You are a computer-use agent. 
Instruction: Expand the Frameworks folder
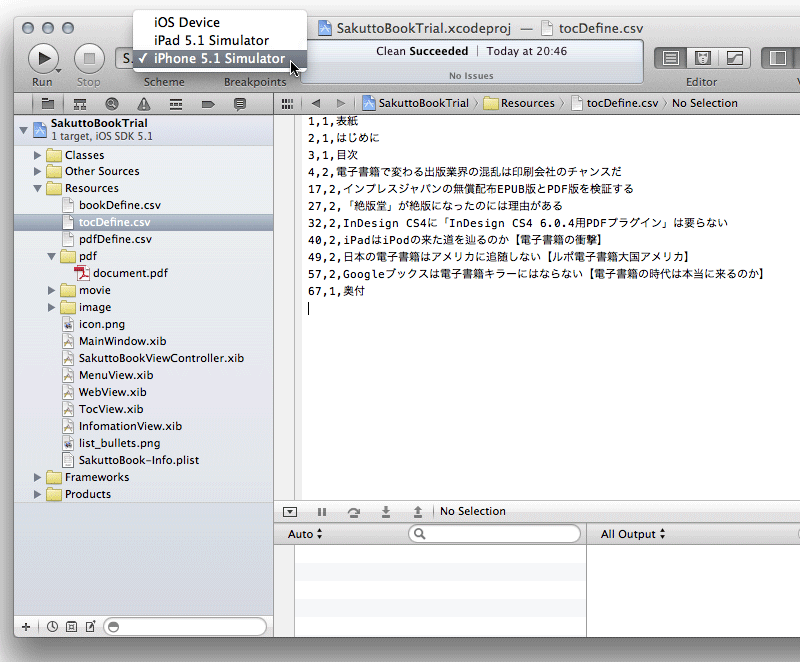pyautogui.click(x=37, y=477)
